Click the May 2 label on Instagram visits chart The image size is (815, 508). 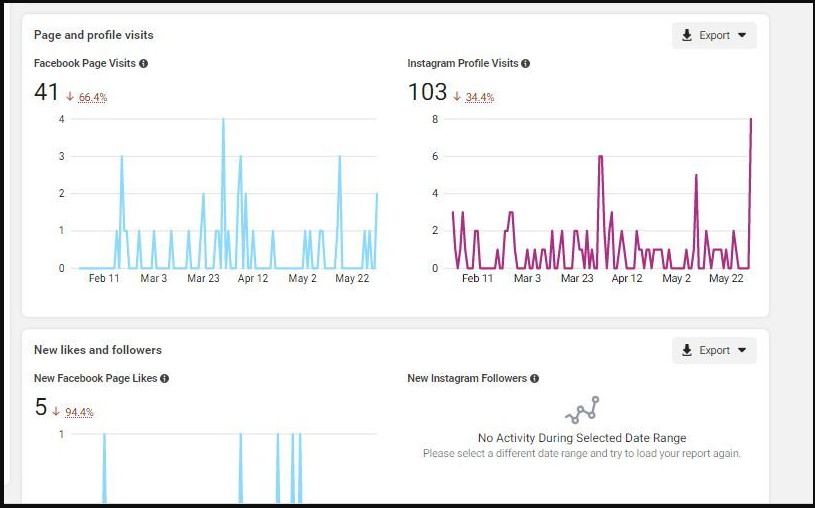point(676,278)
